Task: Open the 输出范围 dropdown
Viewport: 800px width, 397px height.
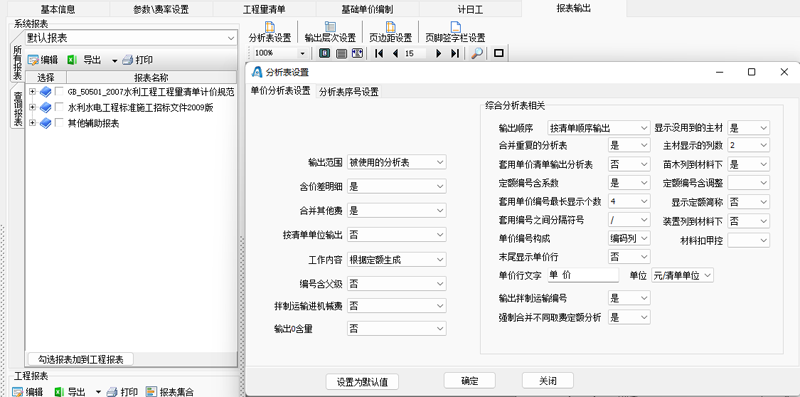Action: point(396,162)
